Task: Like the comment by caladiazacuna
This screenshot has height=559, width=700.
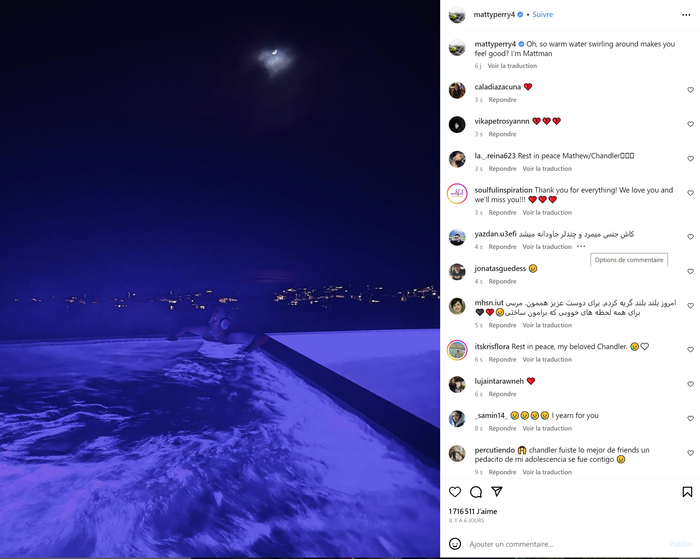Action: 690,90
